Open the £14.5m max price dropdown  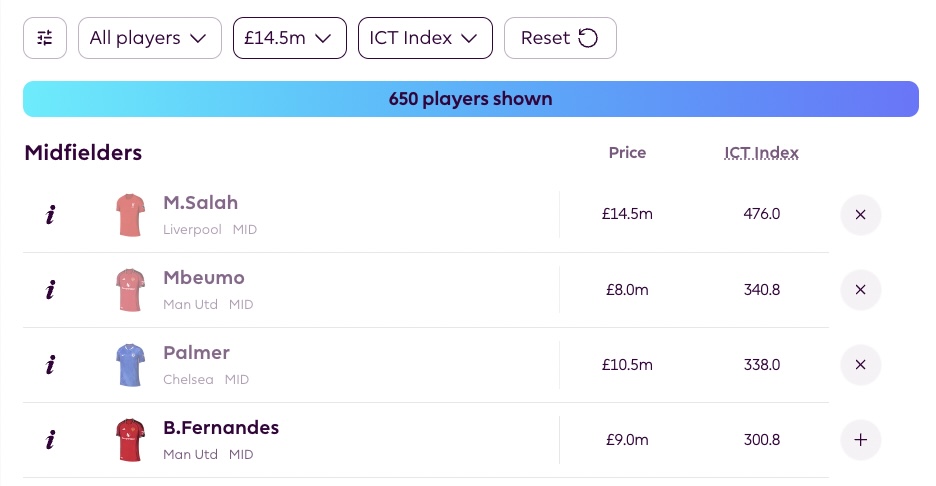(x=289, y=38)
